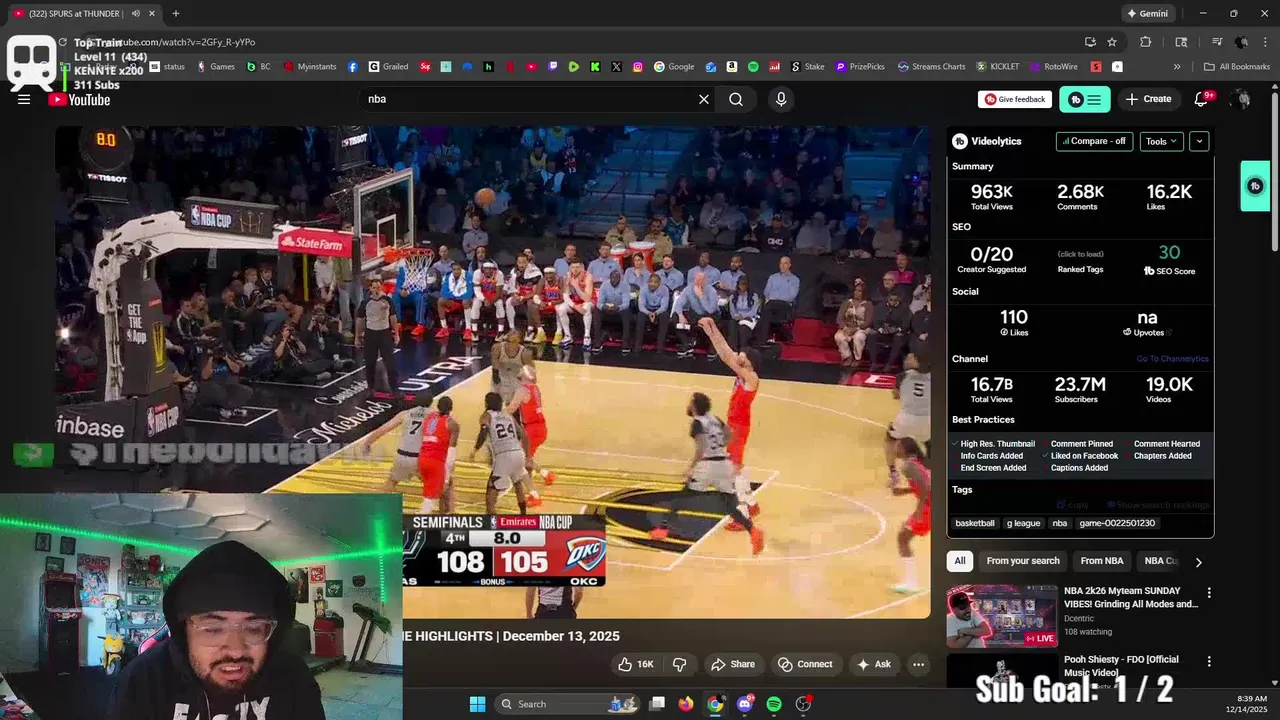Click the page scrollbar thumb
The image size is (1280, 720).
click(1274, 170)
